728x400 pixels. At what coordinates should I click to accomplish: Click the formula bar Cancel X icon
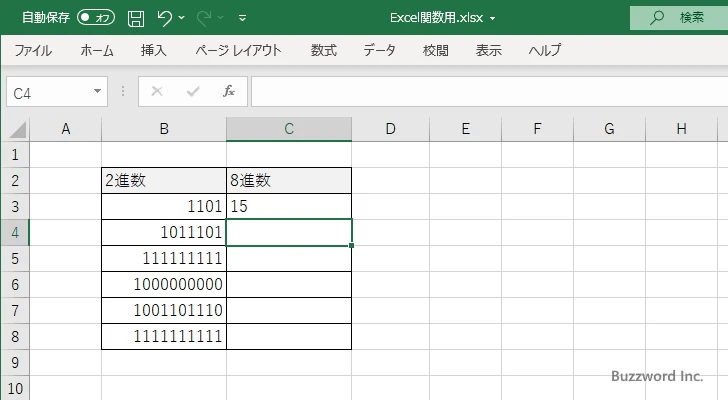click(x=157, y=91)
